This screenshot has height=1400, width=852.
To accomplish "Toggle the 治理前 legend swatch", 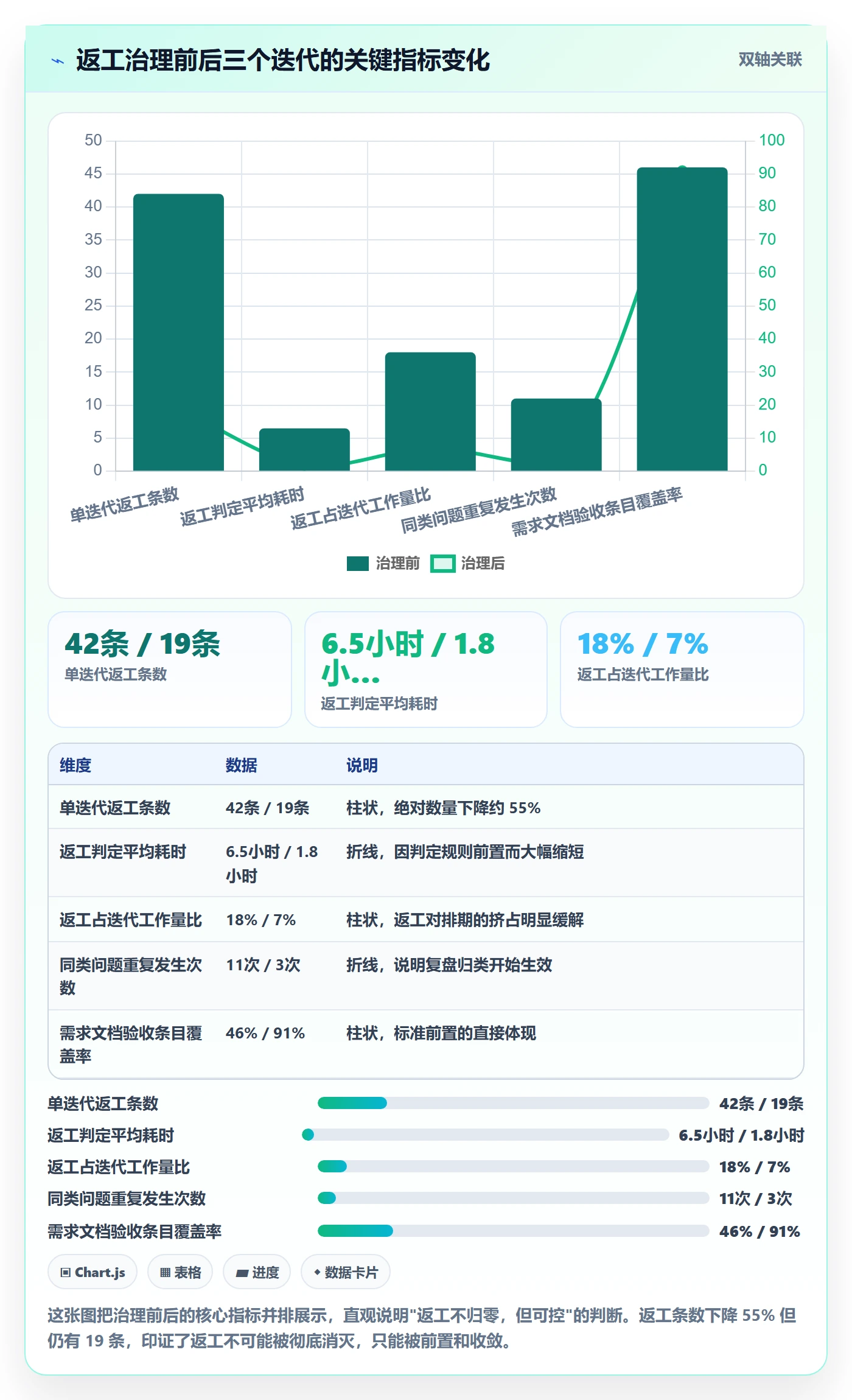I will tap(358, 564).
